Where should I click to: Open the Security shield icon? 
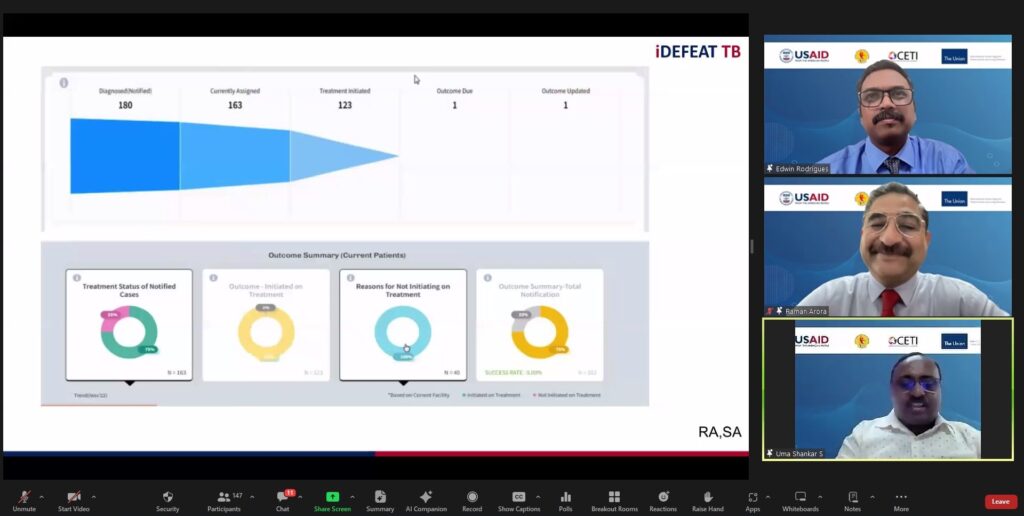point(167,497)
